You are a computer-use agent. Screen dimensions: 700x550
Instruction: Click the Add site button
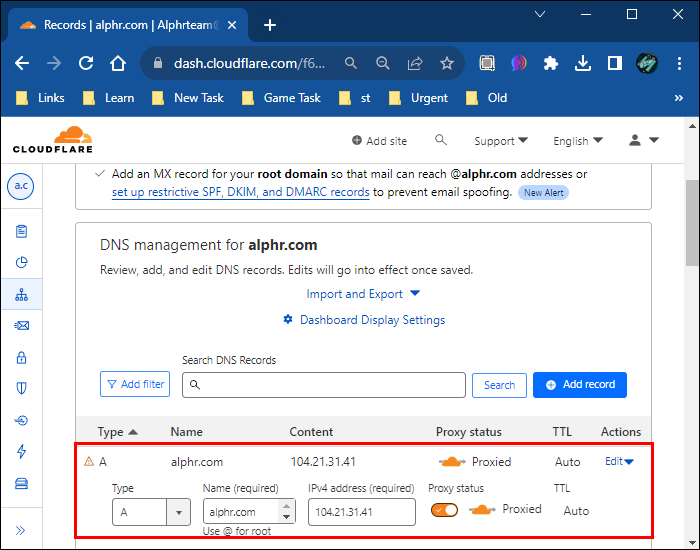coord(379,141)
